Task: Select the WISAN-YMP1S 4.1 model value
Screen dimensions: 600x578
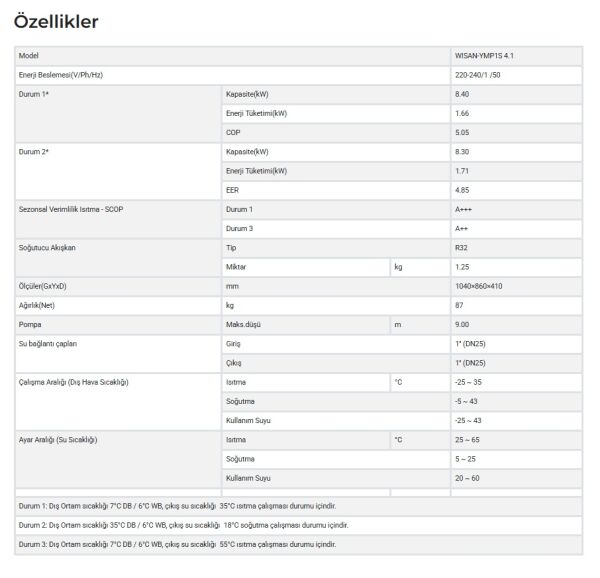Action: 484,57
